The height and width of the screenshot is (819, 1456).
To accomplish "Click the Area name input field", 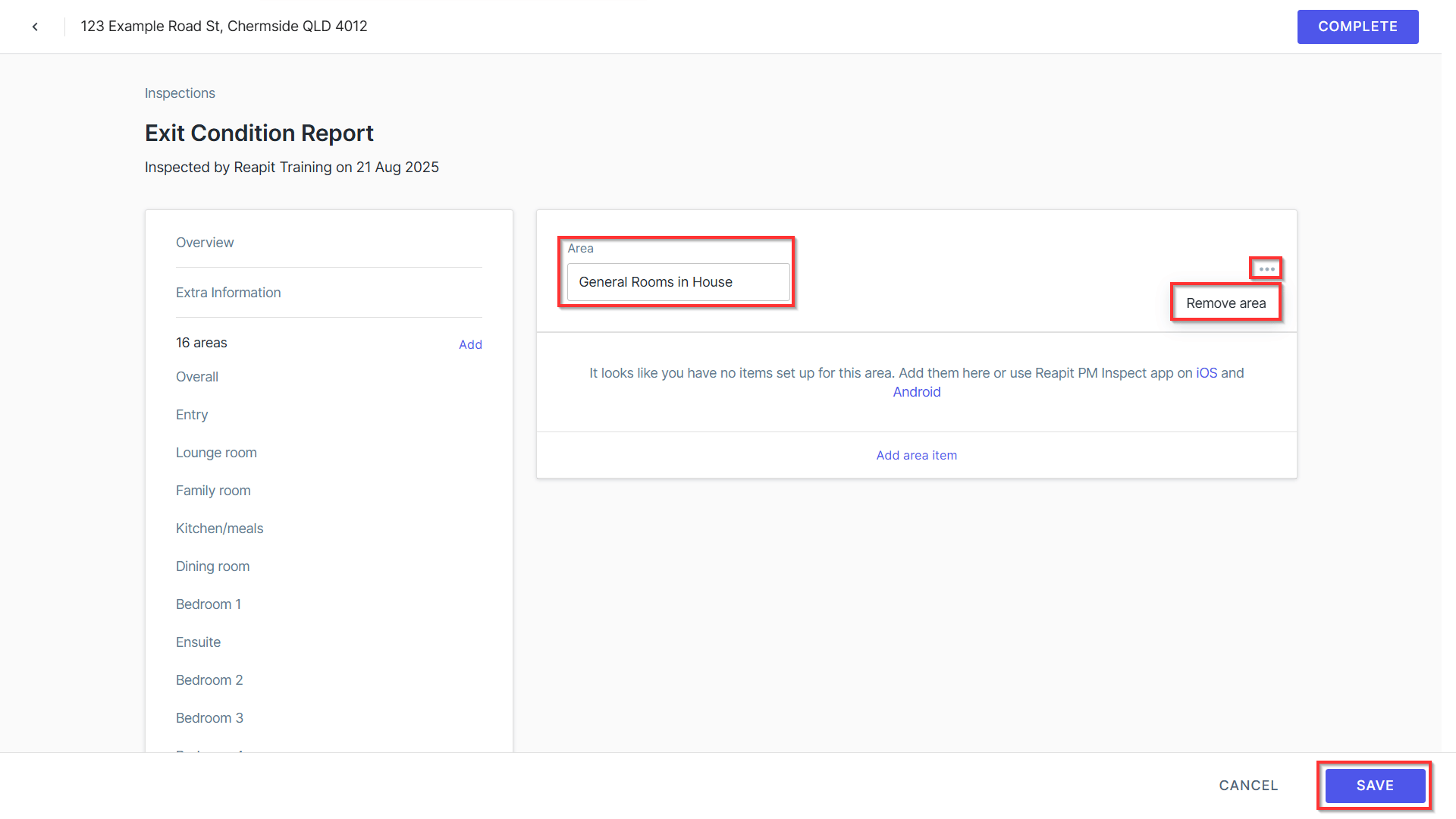I will (x=679, y=282).
